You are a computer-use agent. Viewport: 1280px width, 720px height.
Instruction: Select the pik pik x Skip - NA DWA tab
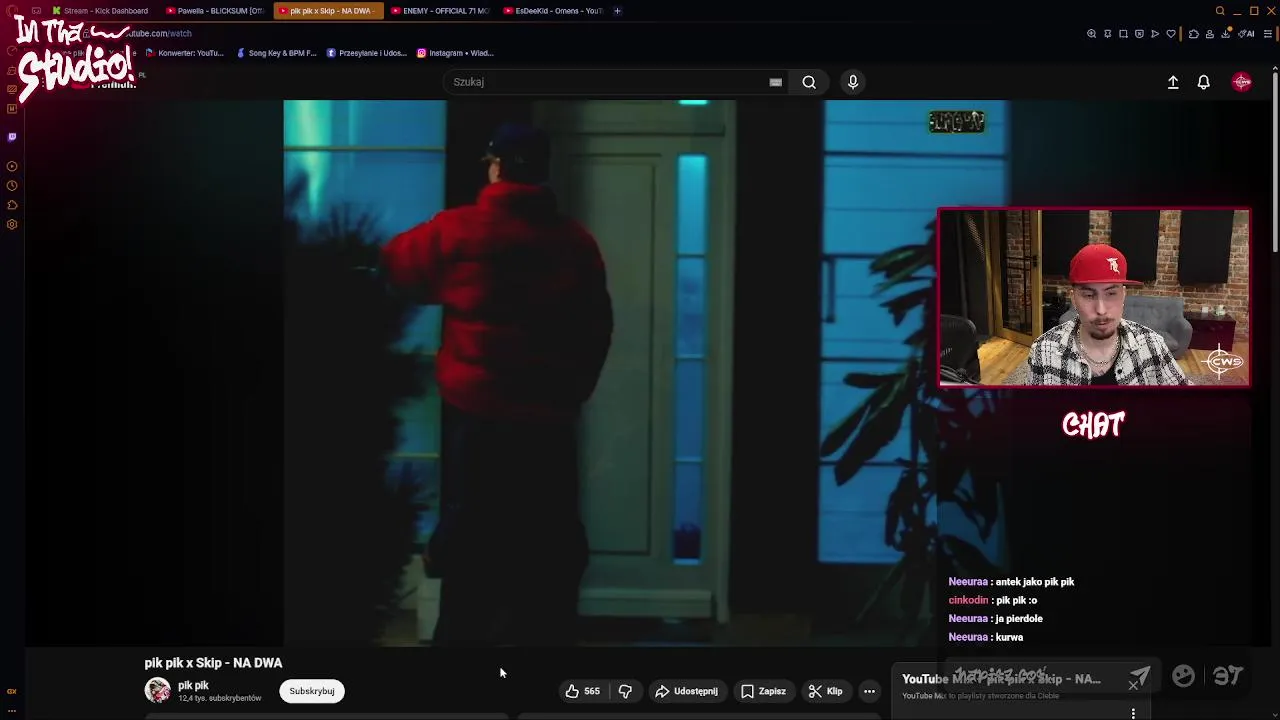coord(328,11)
